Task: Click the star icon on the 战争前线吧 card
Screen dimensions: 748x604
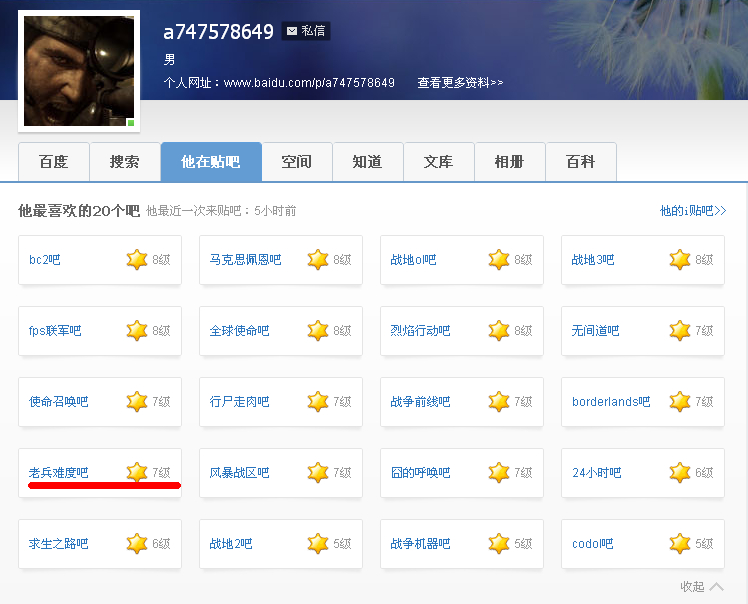Action: [499, 402]
